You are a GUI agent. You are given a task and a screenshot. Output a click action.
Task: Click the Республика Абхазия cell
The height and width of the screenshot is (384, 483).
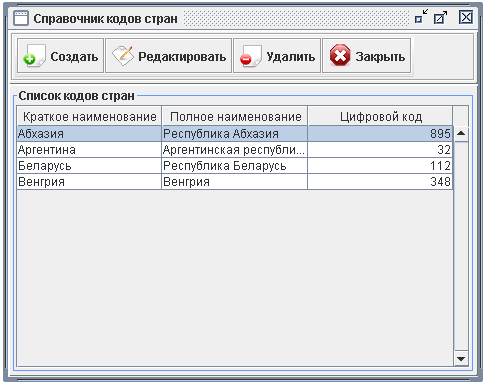coord(235,134)
